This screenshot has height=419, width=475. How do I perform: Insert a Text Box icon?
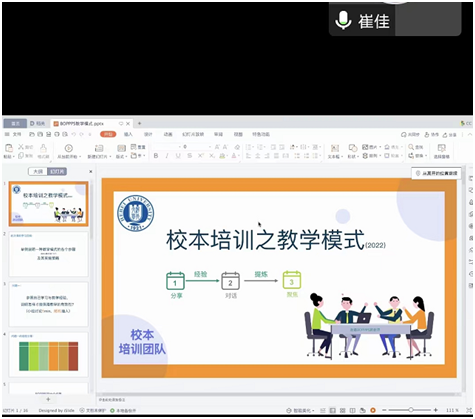click(x=335, y=148)
